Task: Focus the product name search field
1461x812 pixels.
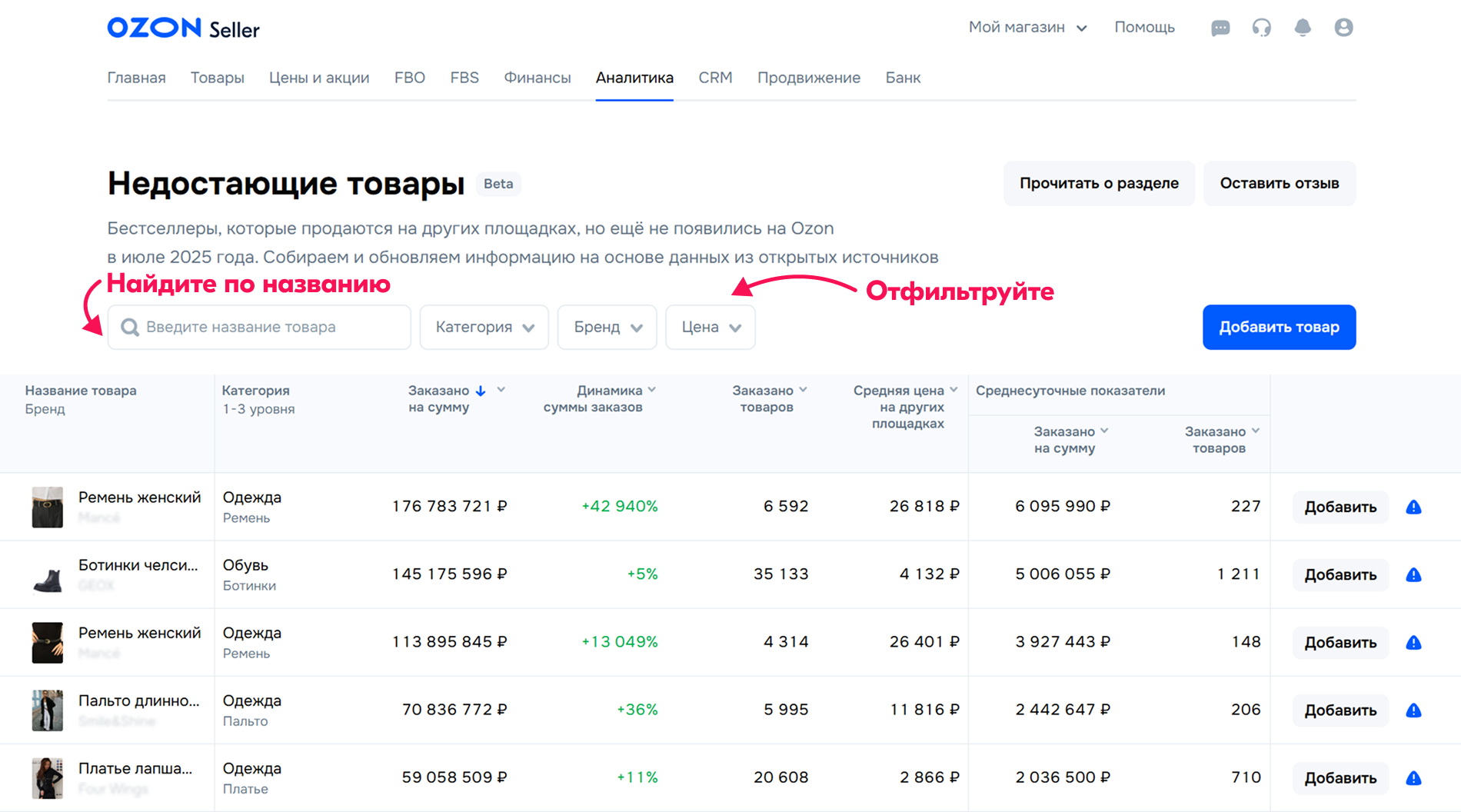Action: point(259,328)
